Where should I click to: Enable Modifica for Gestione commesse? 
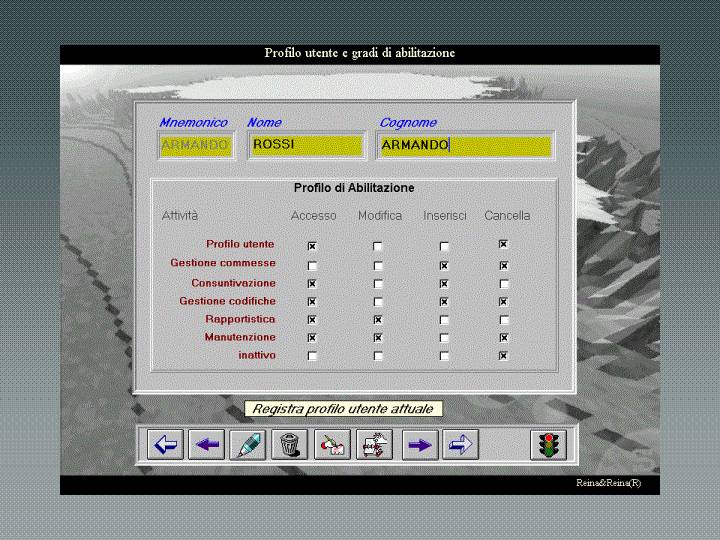[x=377, y=265]
